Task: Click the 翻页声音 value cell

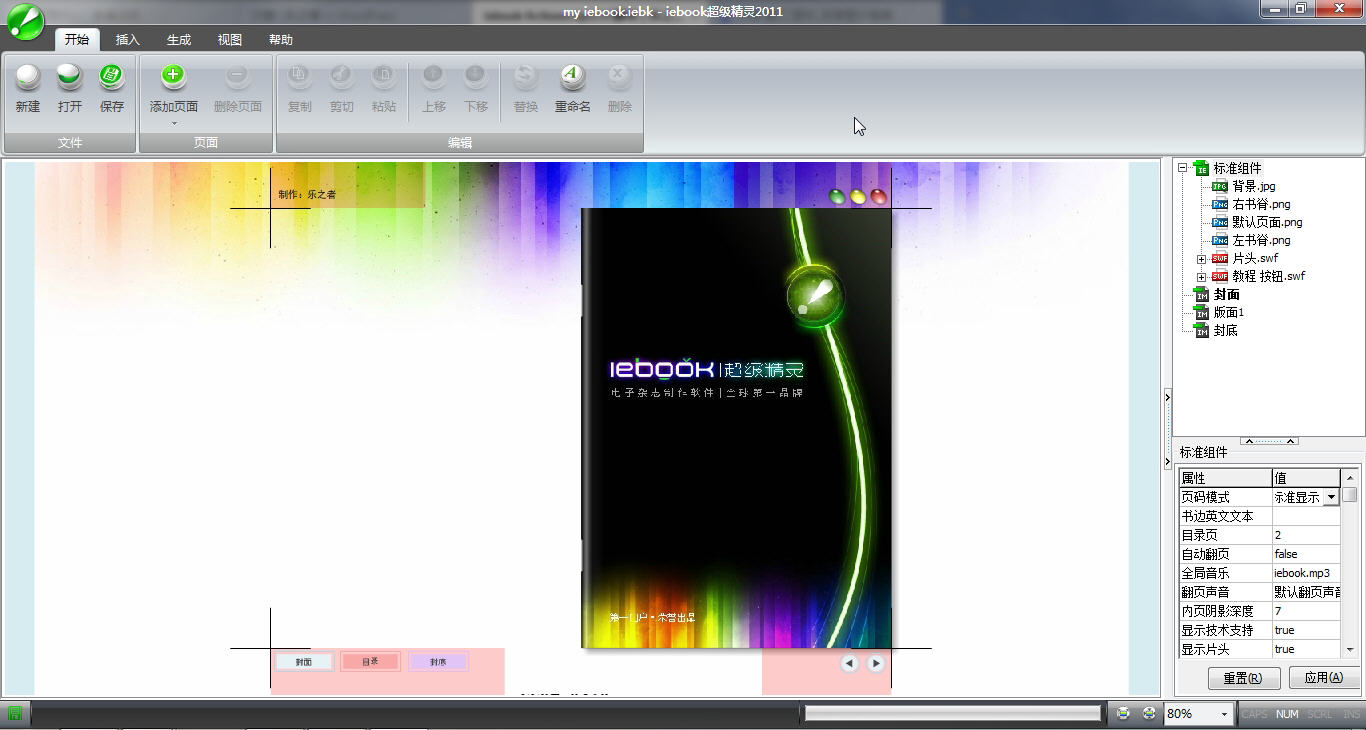Action: coord(1305,592)
